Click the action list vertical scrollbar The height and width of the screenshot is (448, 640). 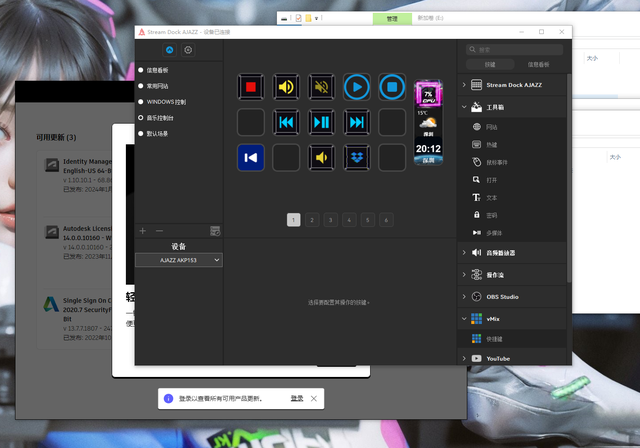click(x=569, y=178)
